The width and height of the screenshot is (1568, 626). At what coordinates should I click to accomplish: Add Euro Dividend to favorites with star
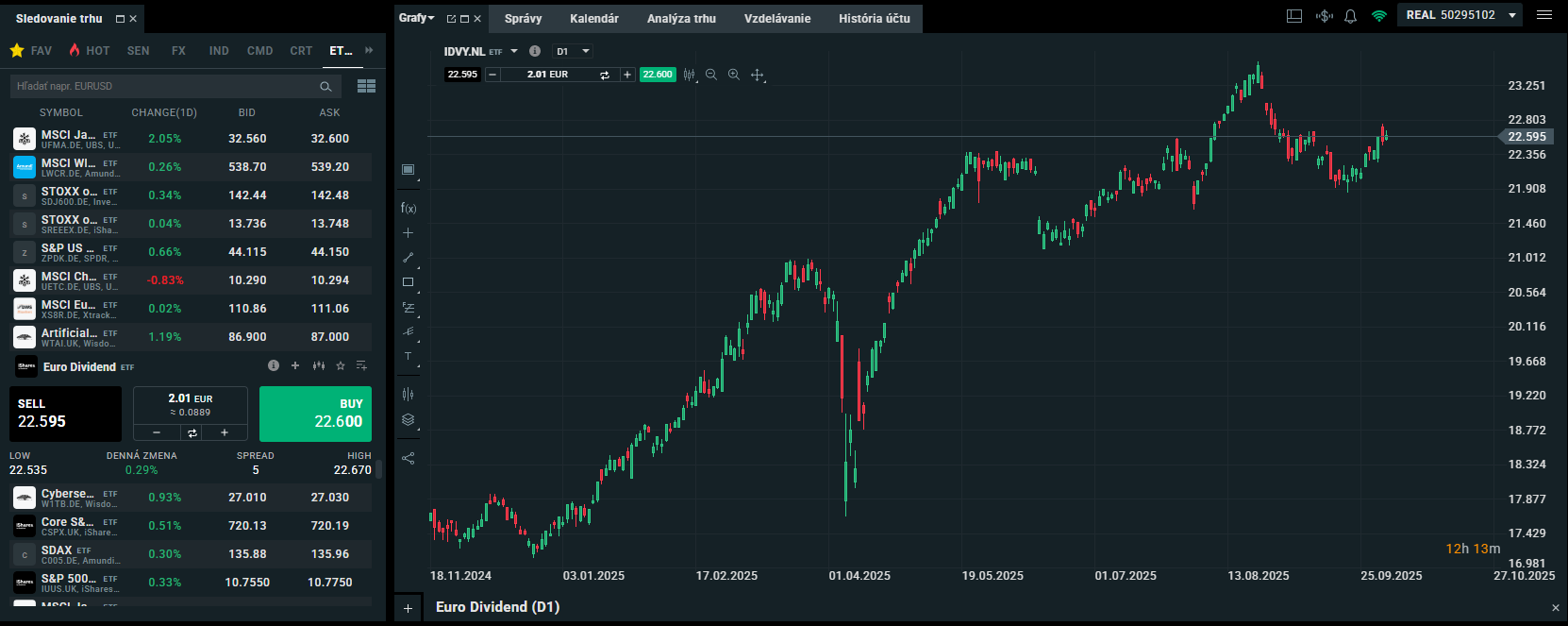tap(341, 366)
